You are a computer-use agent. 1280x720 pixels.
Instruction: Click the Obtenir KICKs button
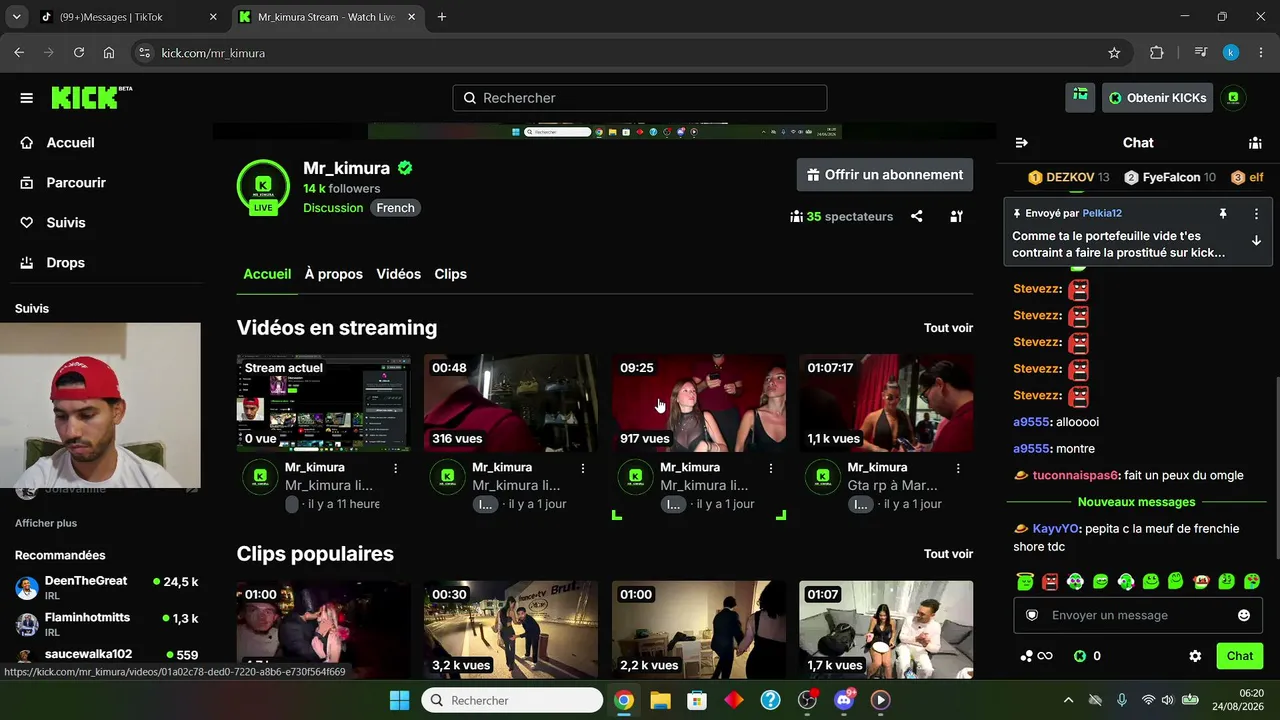coord(1158,97)
